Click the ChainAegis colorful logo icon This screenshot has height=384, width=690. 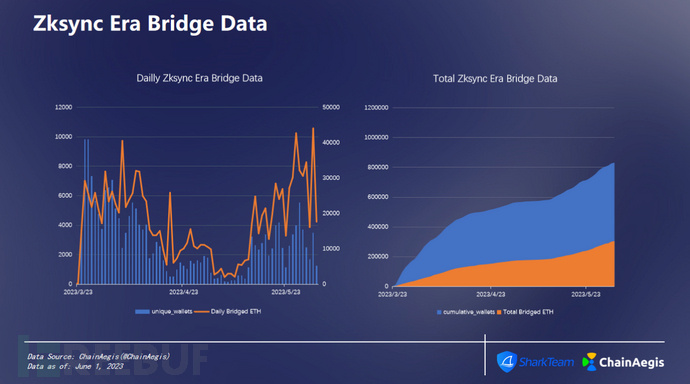(x=589, y=362)
